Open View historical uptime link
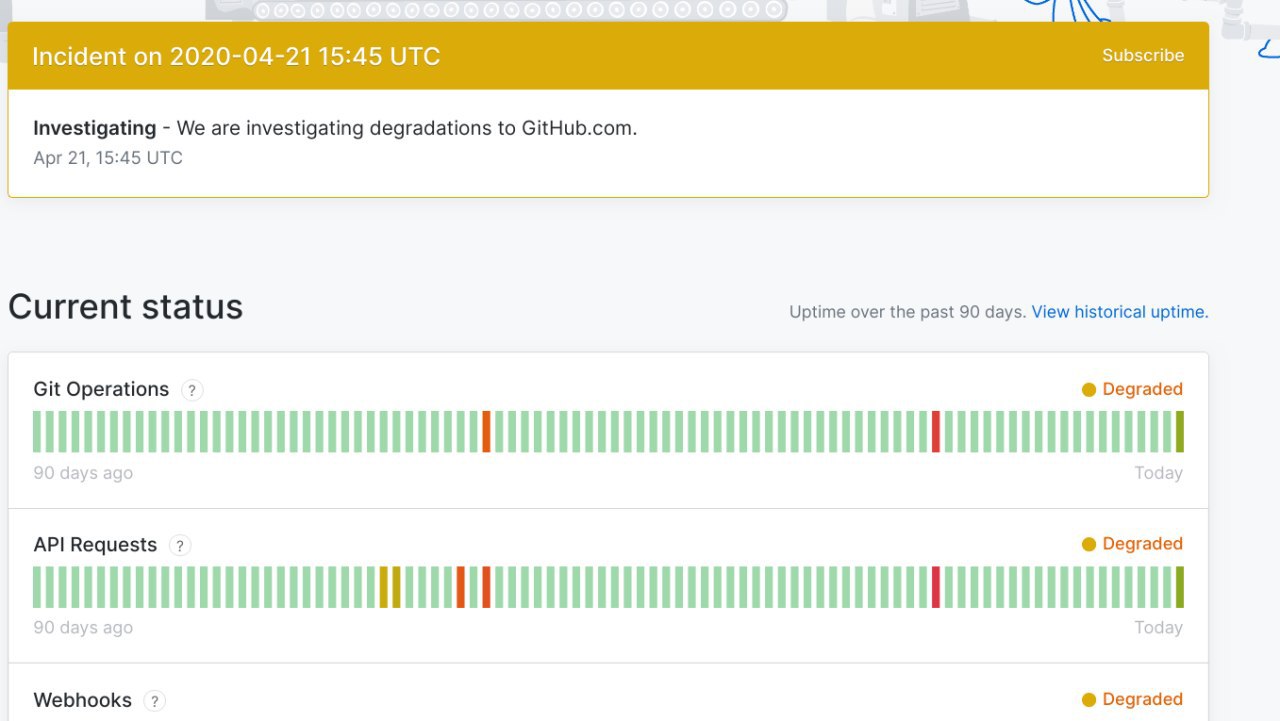 (1120, 312)
